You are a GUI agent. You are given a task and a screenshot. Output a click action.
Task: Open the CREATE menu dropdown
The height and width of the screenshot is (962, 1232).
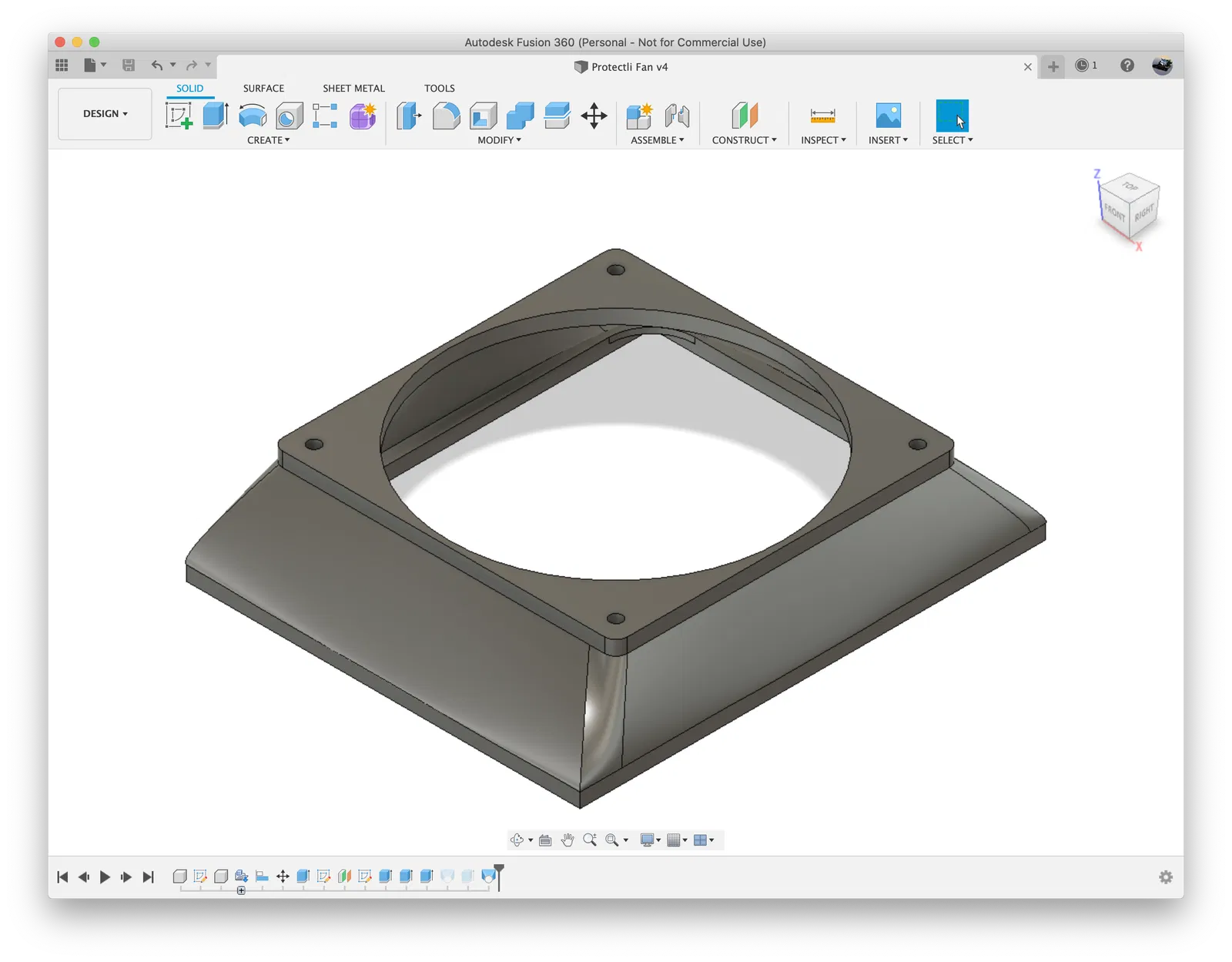tap(268, 140)
